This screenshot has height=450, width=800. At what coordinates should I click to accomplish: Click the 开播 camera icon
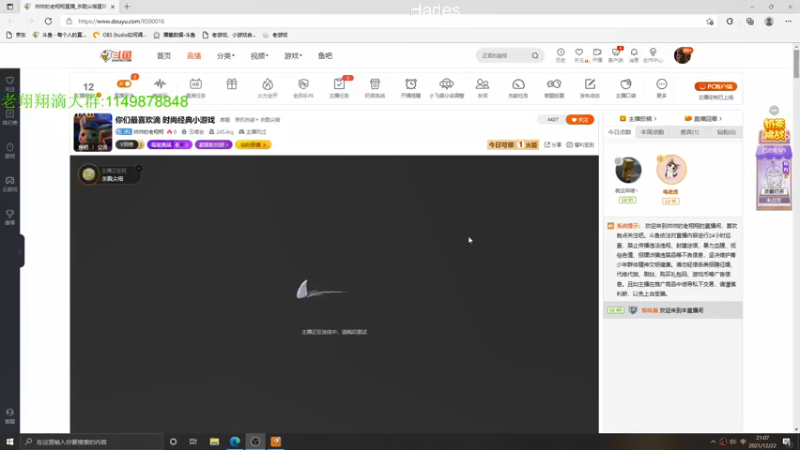597,53
